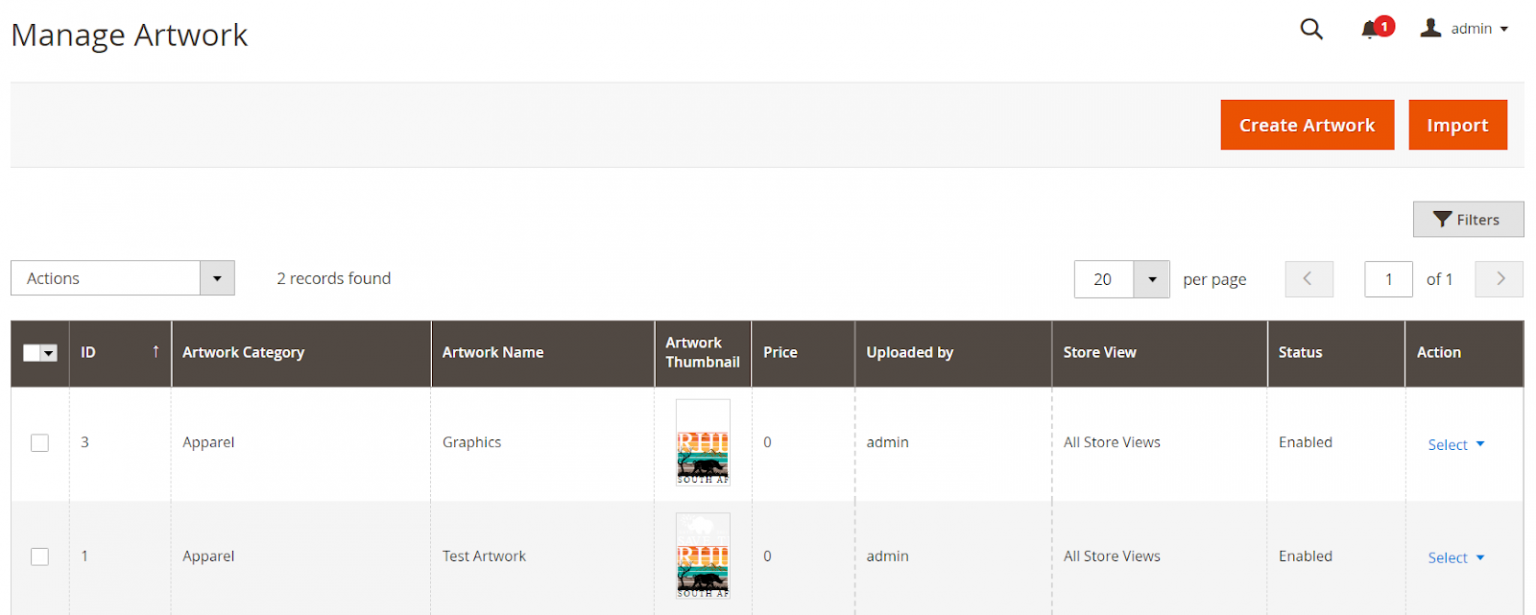This screenshot has height=615, width=1536.
Task: Go to next page arrow
Action: click(1499, 279)
